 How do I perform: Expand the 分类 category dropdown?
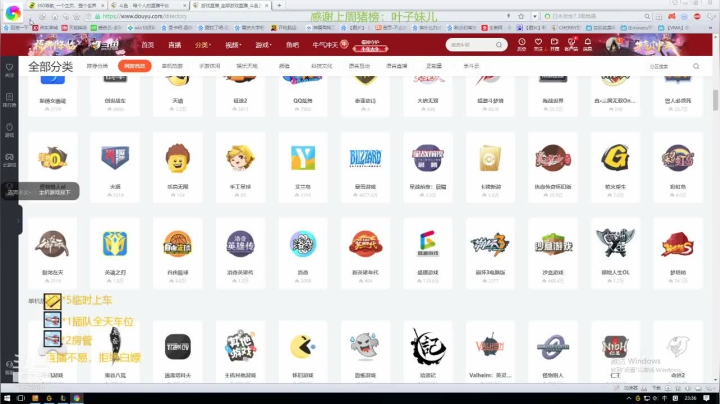point(202,45)
